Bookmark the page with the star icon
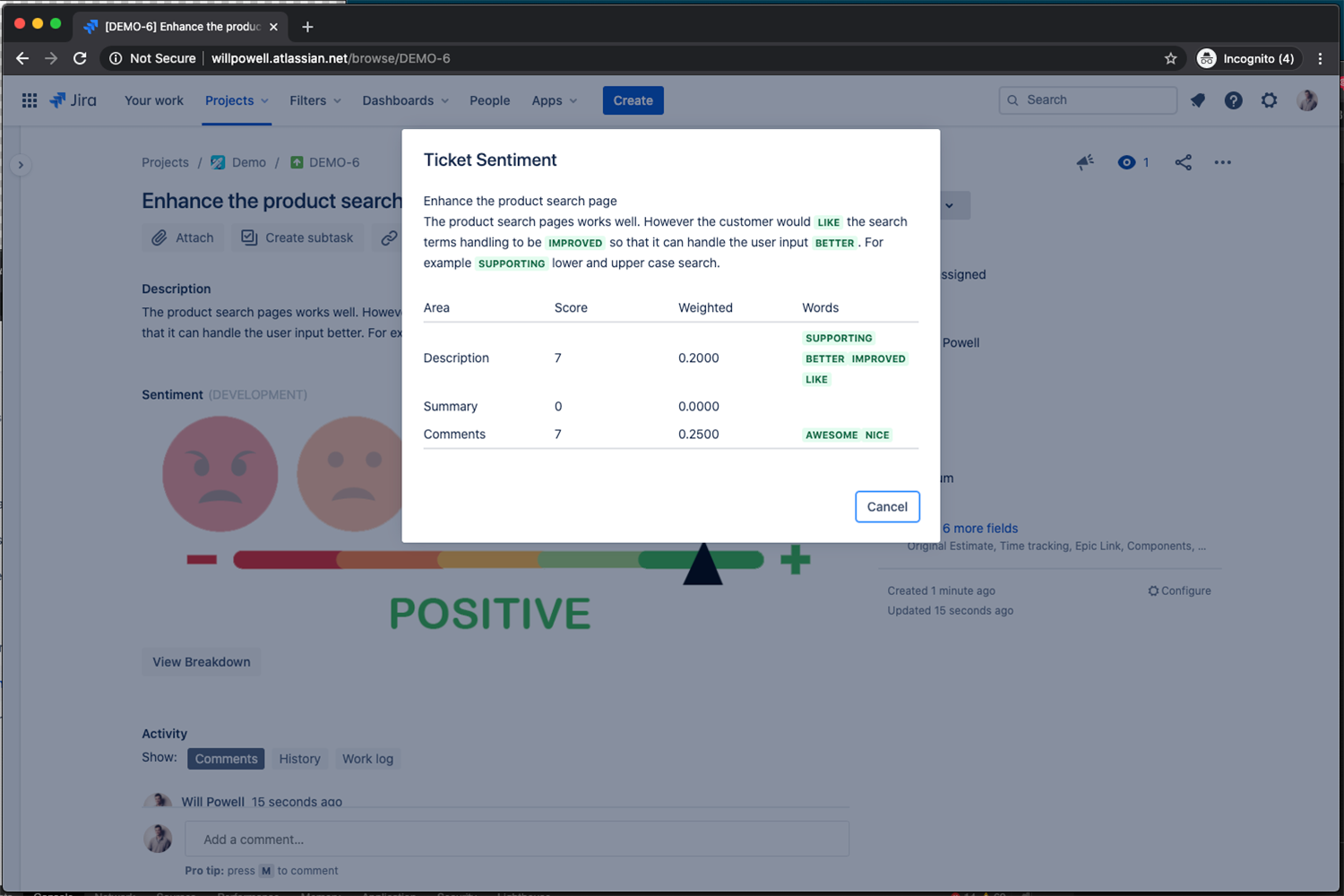The width and height of the screenshot is (1344, 896). (x=1170, y=58)
